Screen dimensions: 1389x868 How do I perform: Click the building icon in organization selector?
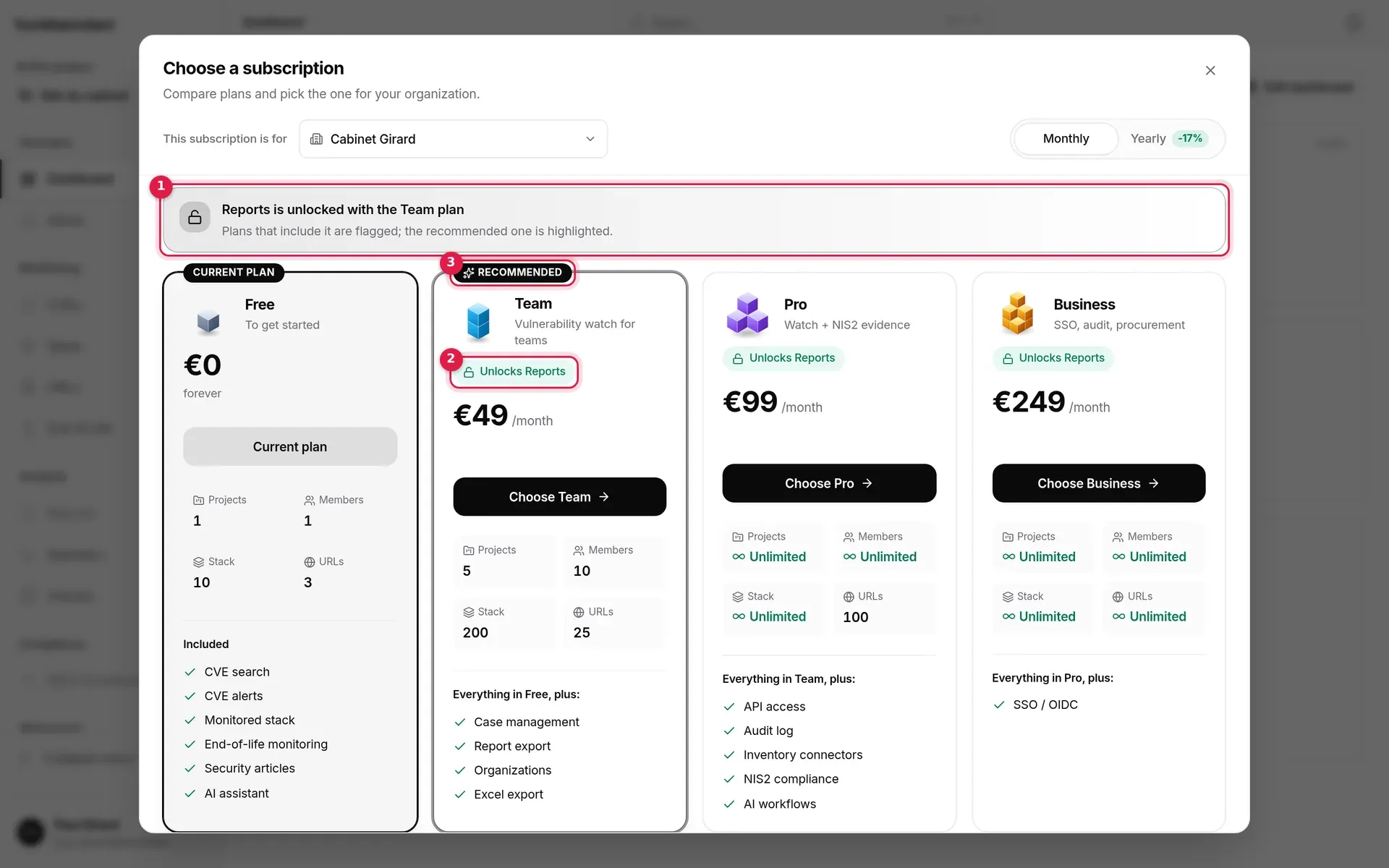tap(316, 139)
